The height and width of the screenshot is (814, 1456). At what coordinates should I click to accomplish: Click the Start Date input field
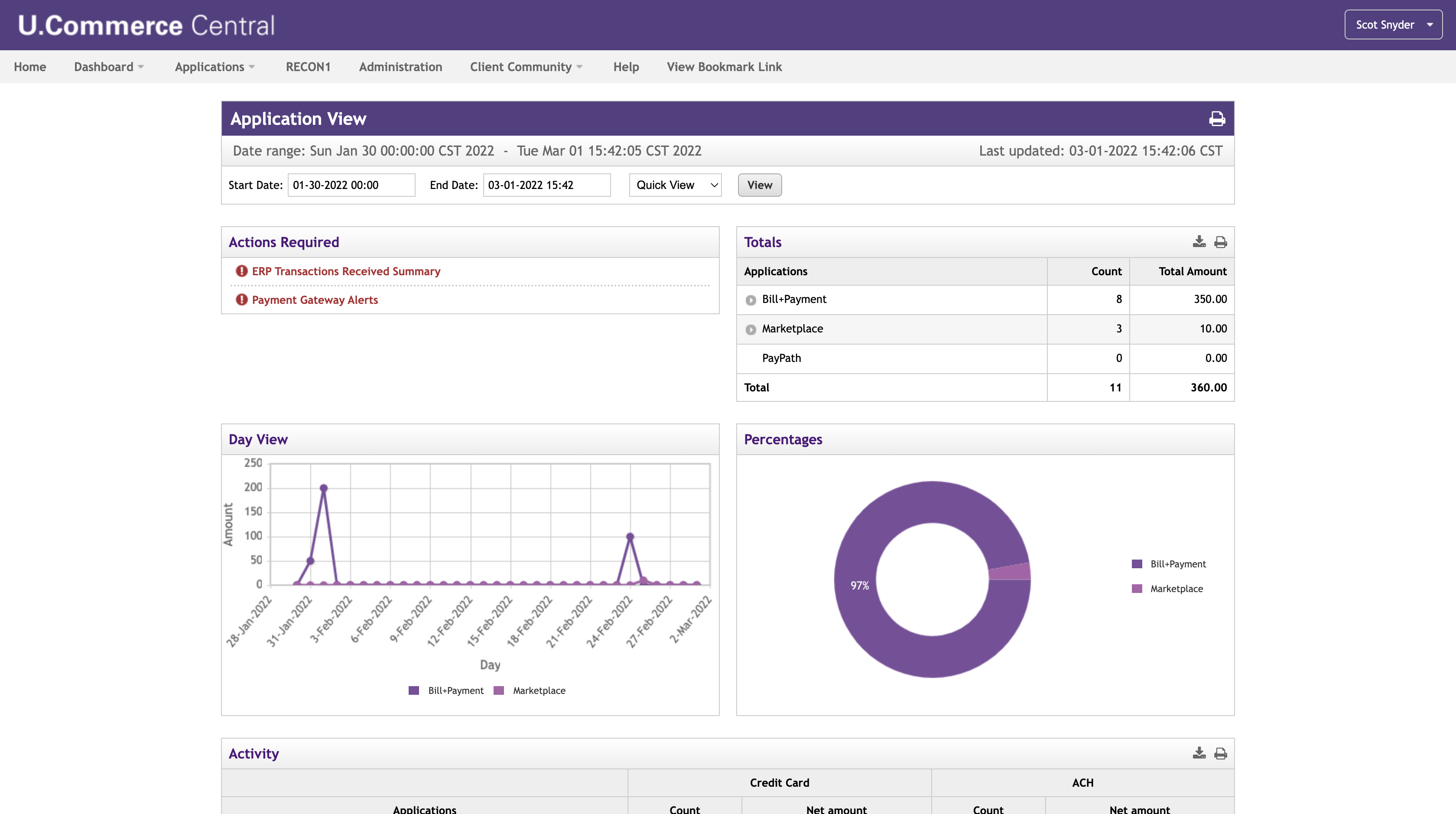tap(351, 185)
